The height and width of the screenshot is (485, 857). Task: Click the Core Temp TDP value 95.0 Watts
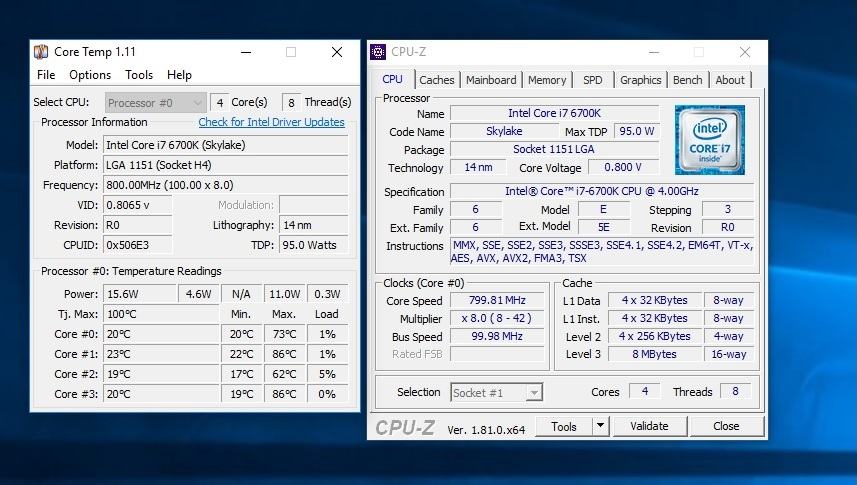[x=314, y=245]
